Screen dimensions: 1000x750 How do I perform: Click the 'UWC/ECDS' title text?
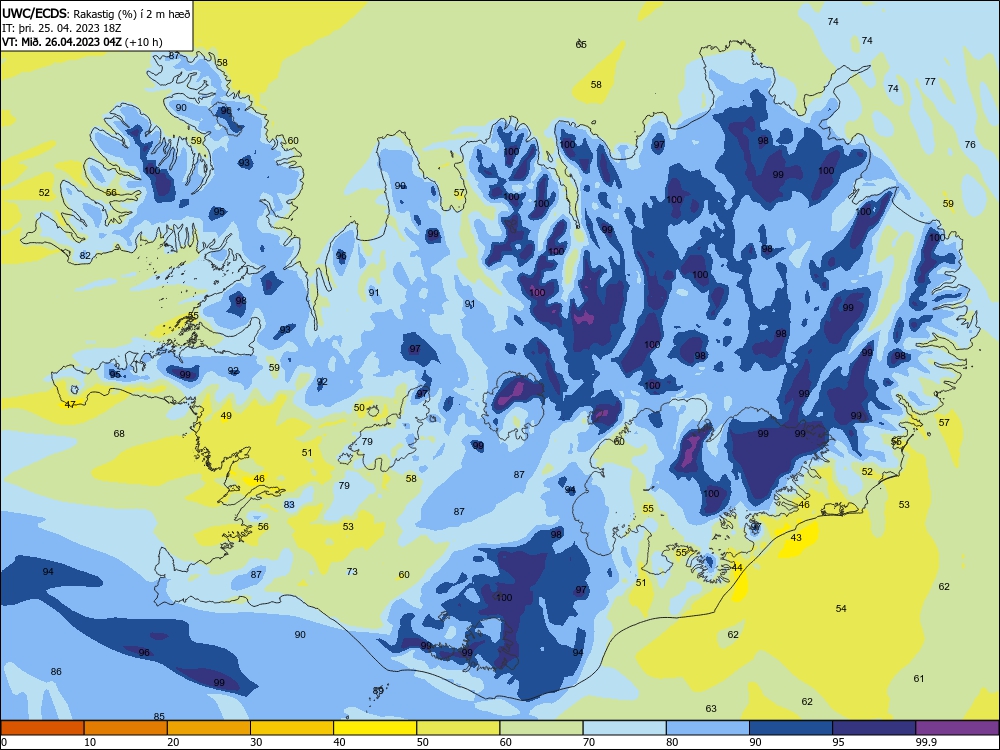pos(35,13)
